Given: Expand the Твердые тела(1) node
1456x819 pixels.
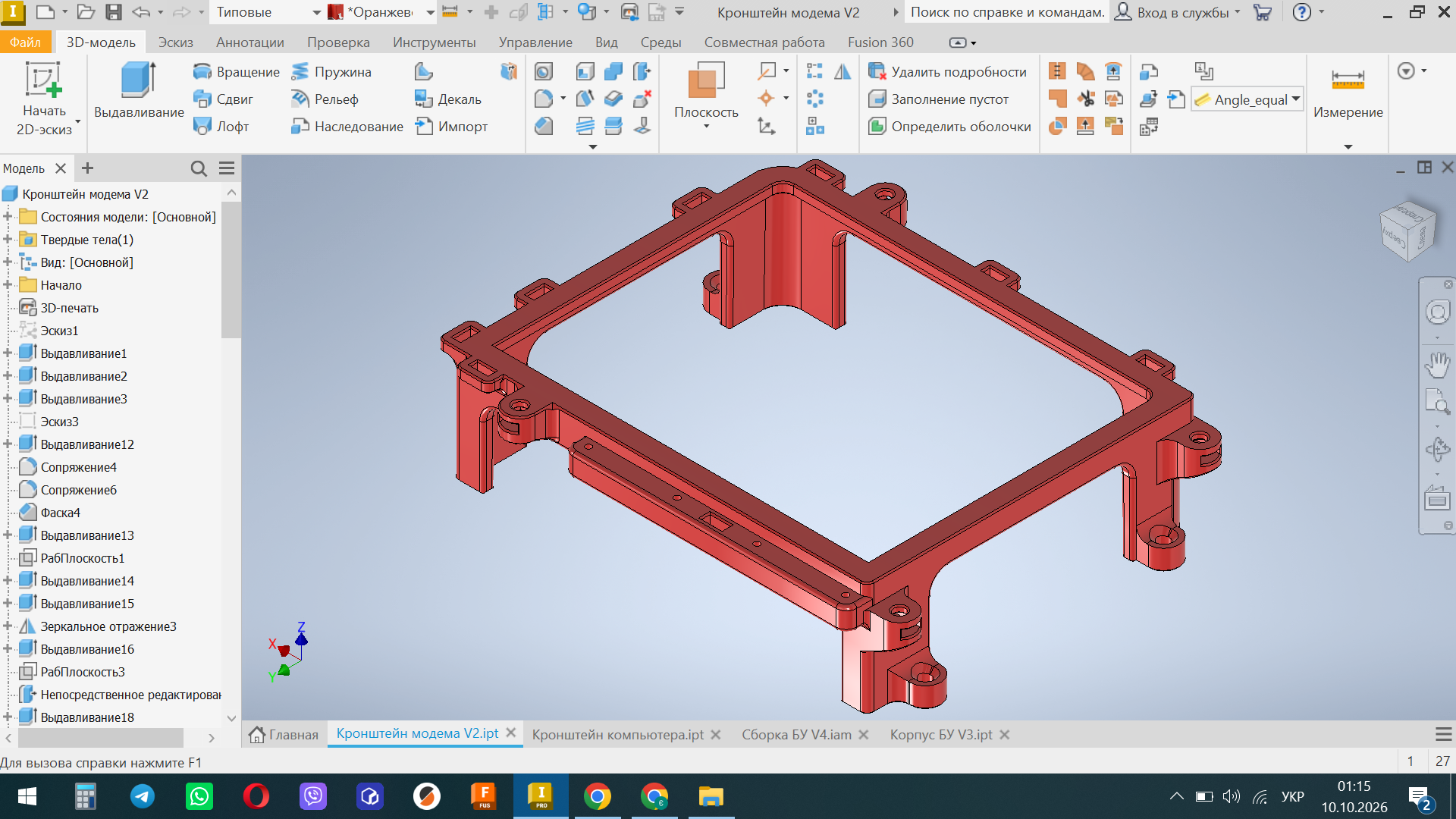Looking at the screenshot, I should click(x=7, y=240).
